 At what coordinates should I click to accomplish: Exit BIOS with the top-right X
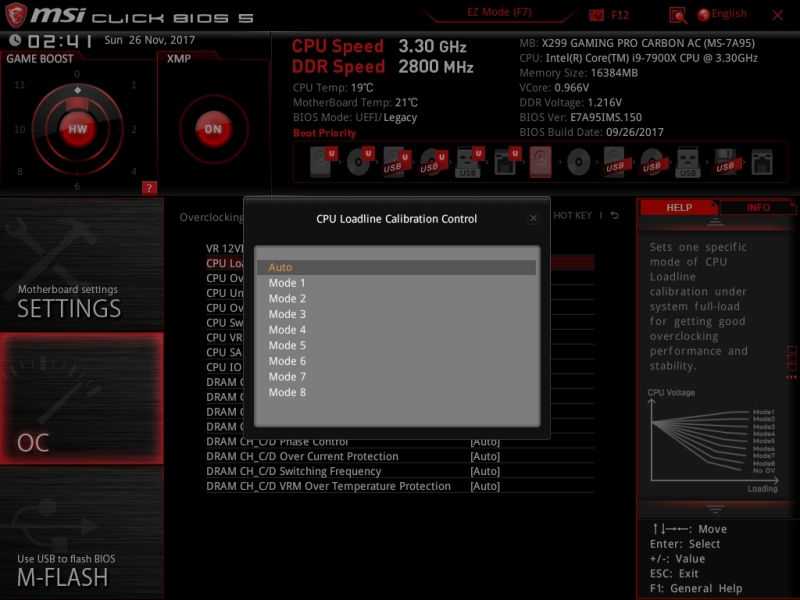click(x=778, y=15)
